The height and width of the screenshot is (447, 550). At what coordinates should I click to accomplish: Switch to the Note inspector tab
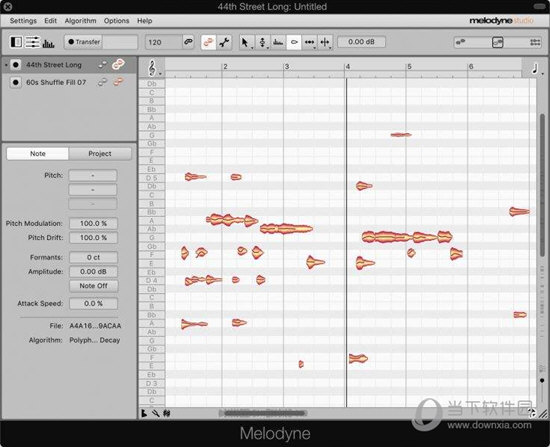(x=38, y=153)
